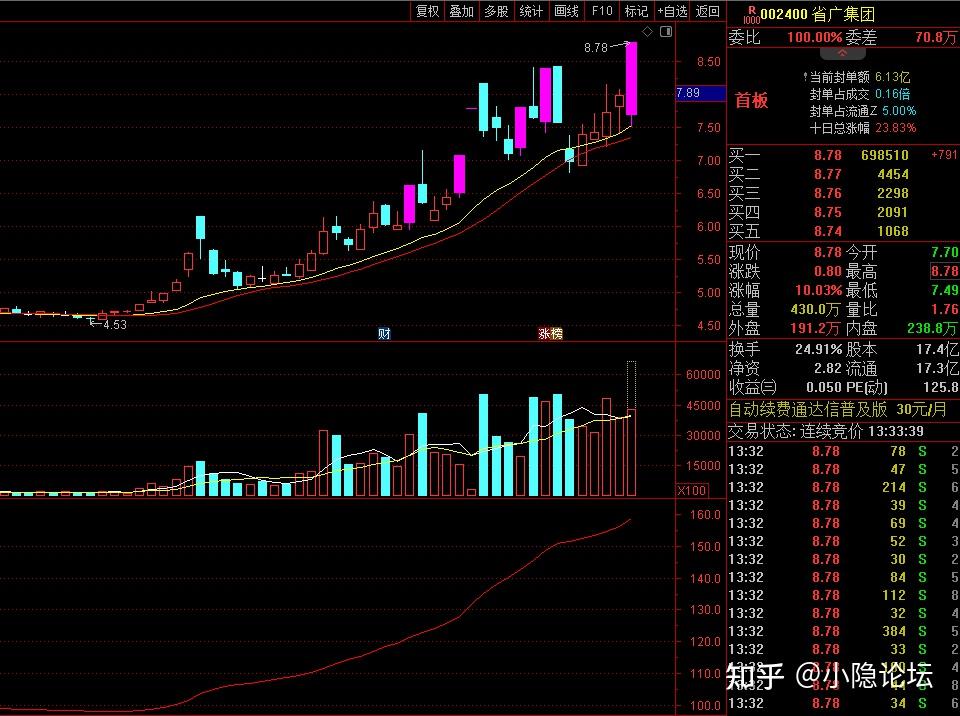This screenshot has width=960, height=716.
Task: Click the 涨榜 marker on chart
Action: (x=550, y=333)
